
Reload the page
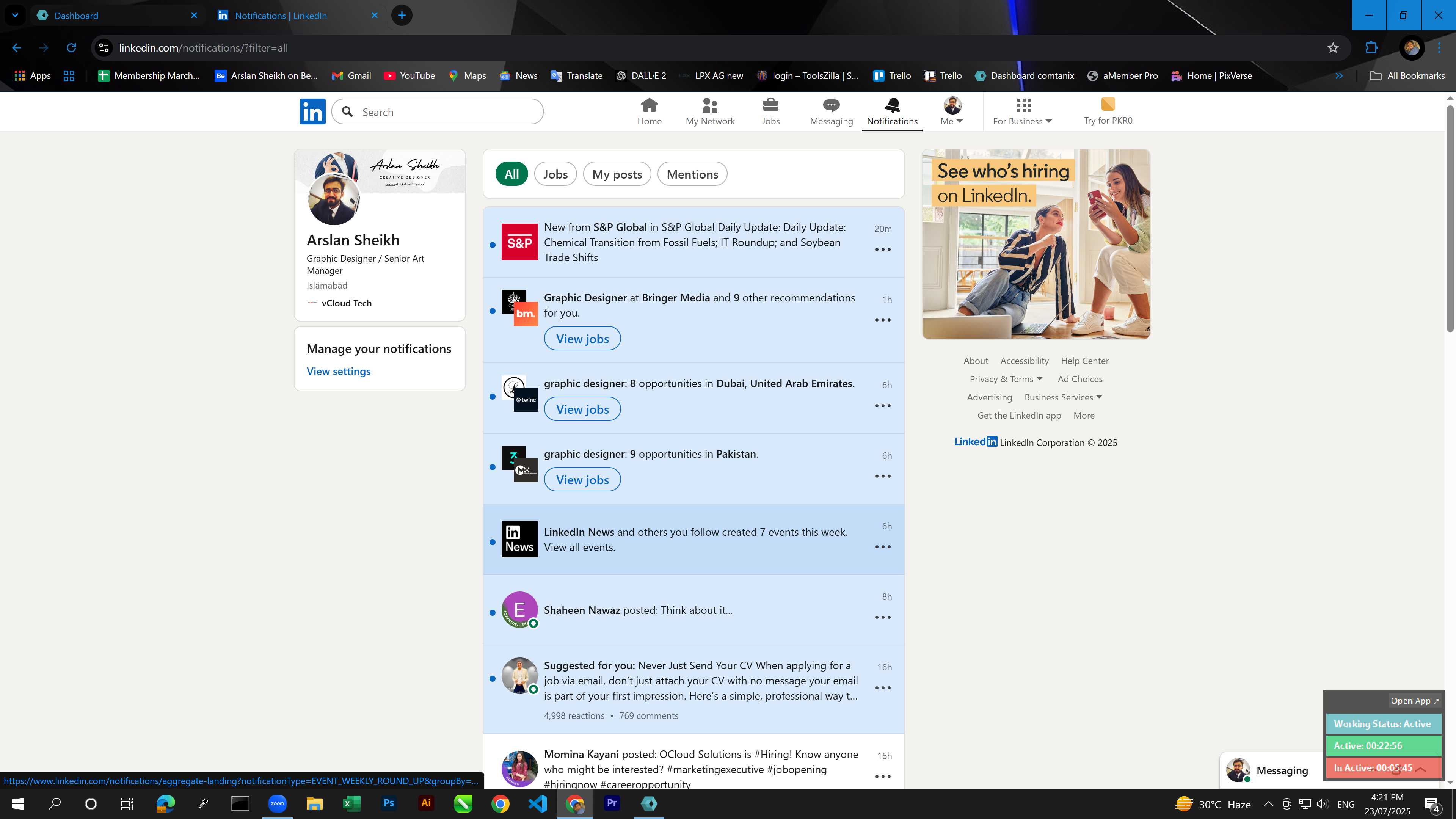click(71, 48)
